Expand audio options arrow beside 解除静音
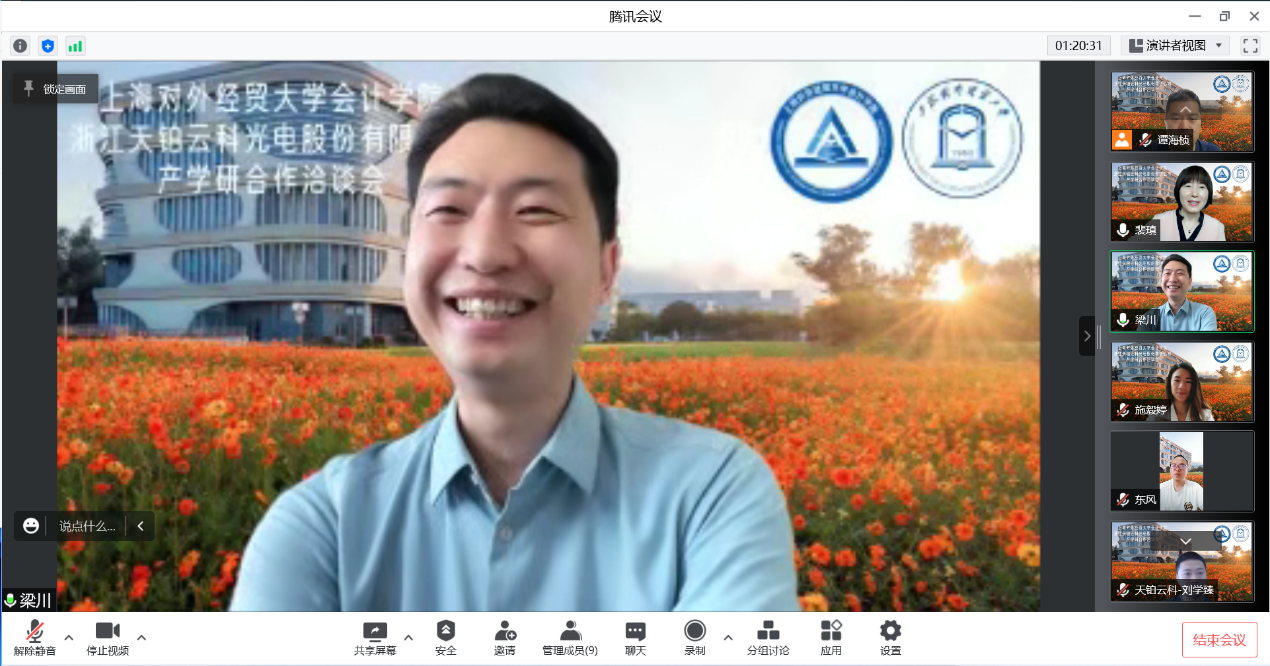 click(x=69, y=637)
